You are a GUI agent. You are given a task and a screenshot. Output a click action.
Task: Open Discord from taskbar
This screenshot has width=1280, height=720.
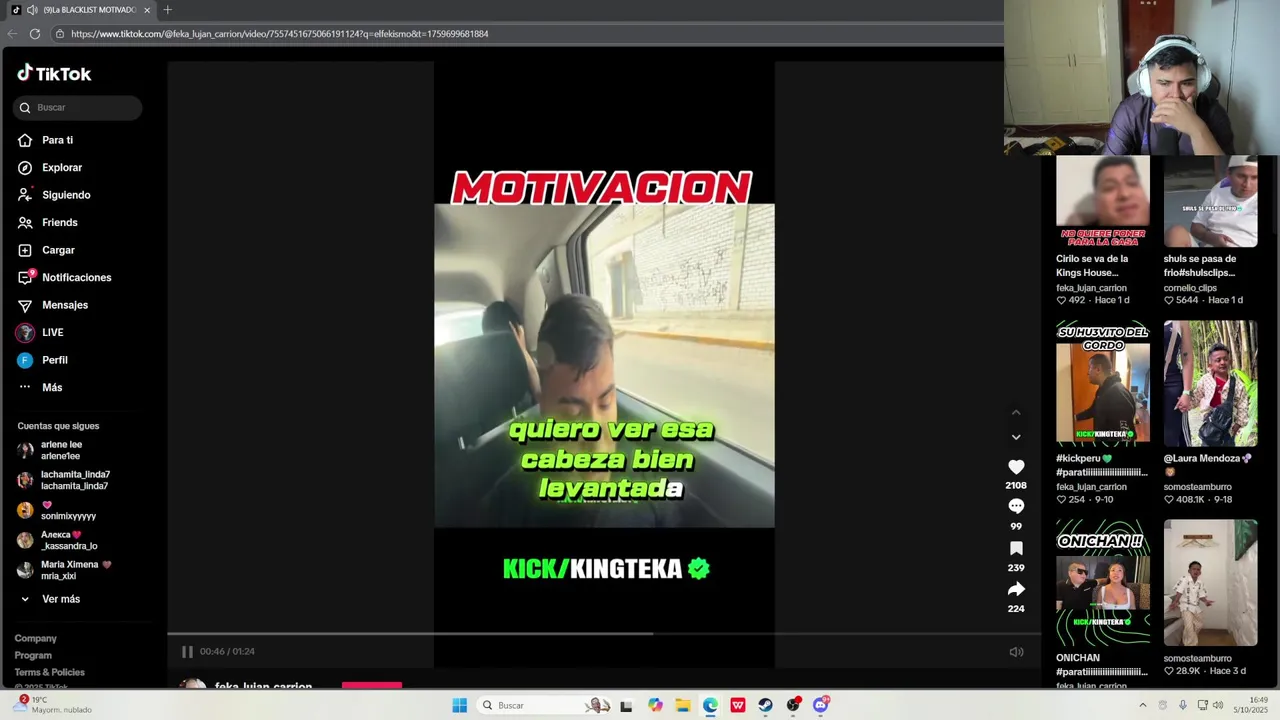click(821, 705)
